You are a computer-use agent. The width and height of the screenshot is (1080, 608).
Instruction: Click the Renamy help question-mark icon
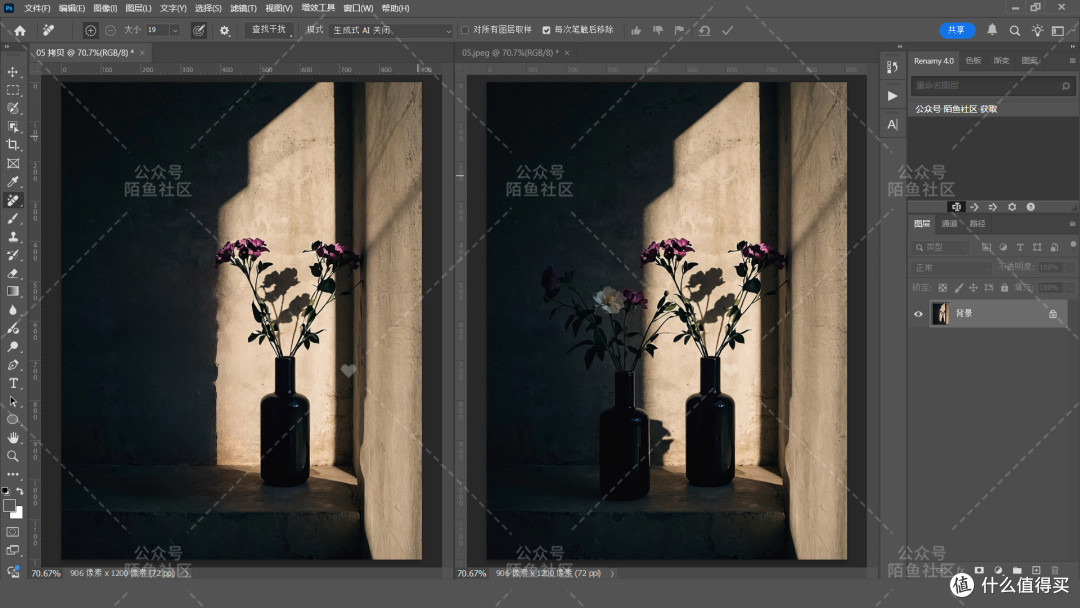click(1030, 207)
